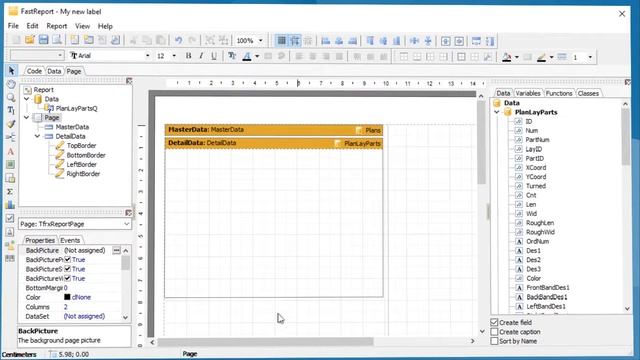Open the style dropdown left of Arial
The width and height of the screenshot is (640, 360).
click(60, 56)
